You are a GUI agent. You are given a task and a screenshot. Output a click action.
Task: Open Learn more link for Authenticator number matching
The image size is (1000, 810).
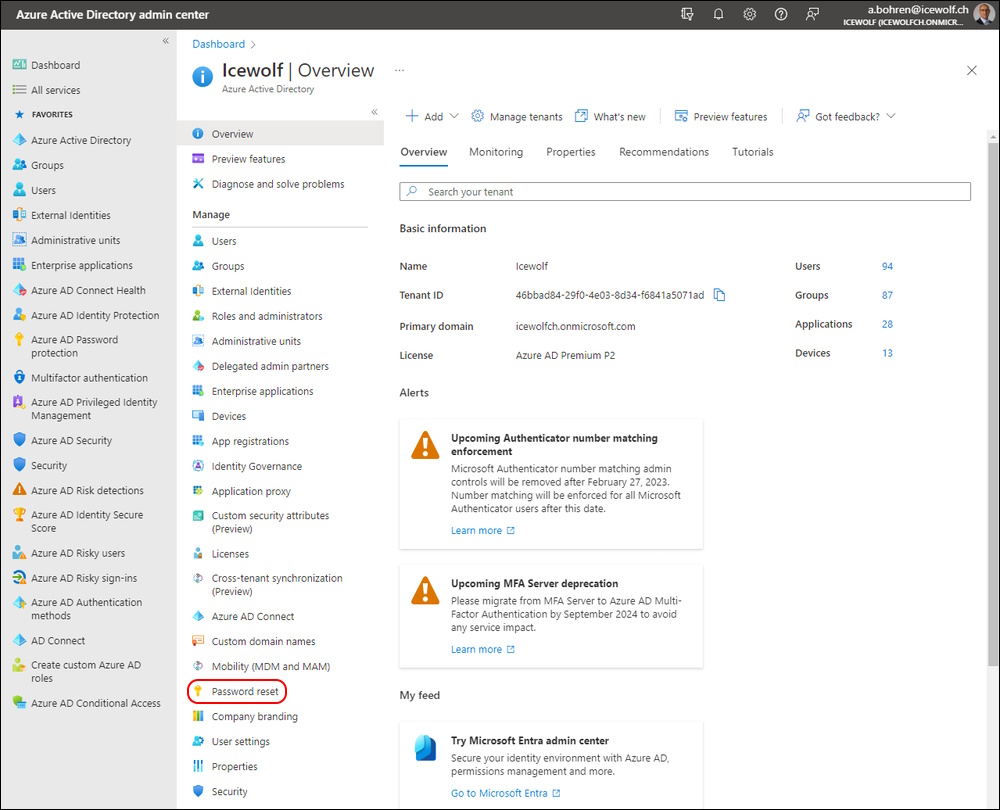tap(483, 531)
